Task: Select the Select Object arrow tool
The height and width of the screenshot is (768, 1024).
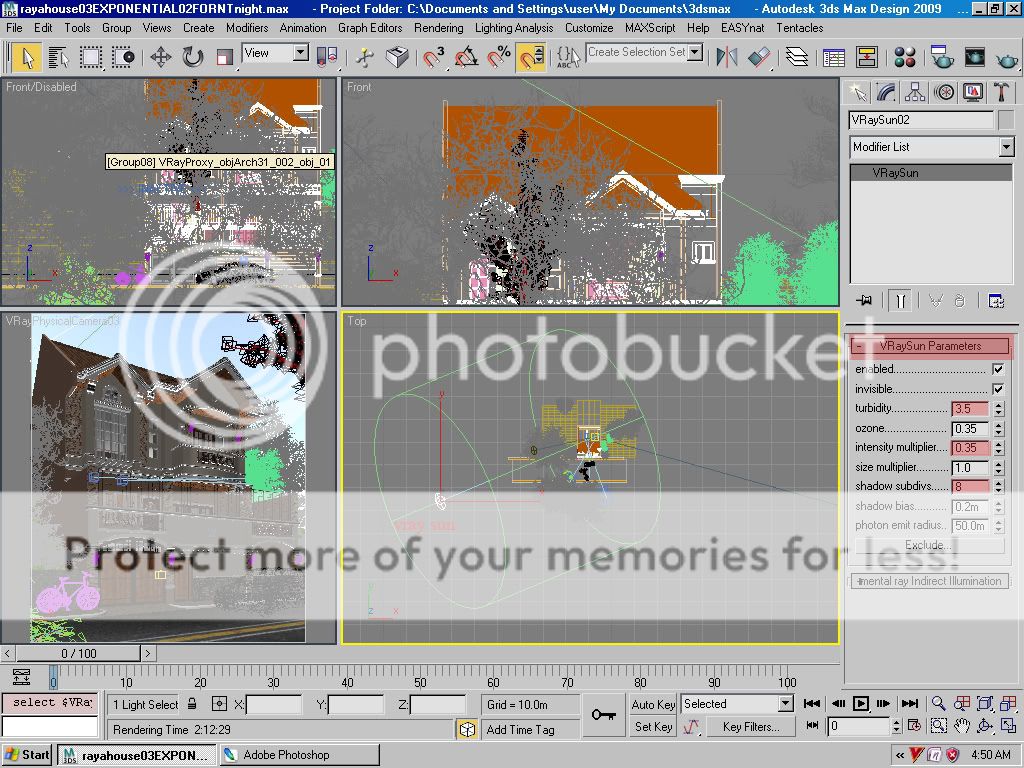Action: coord(27,57)
